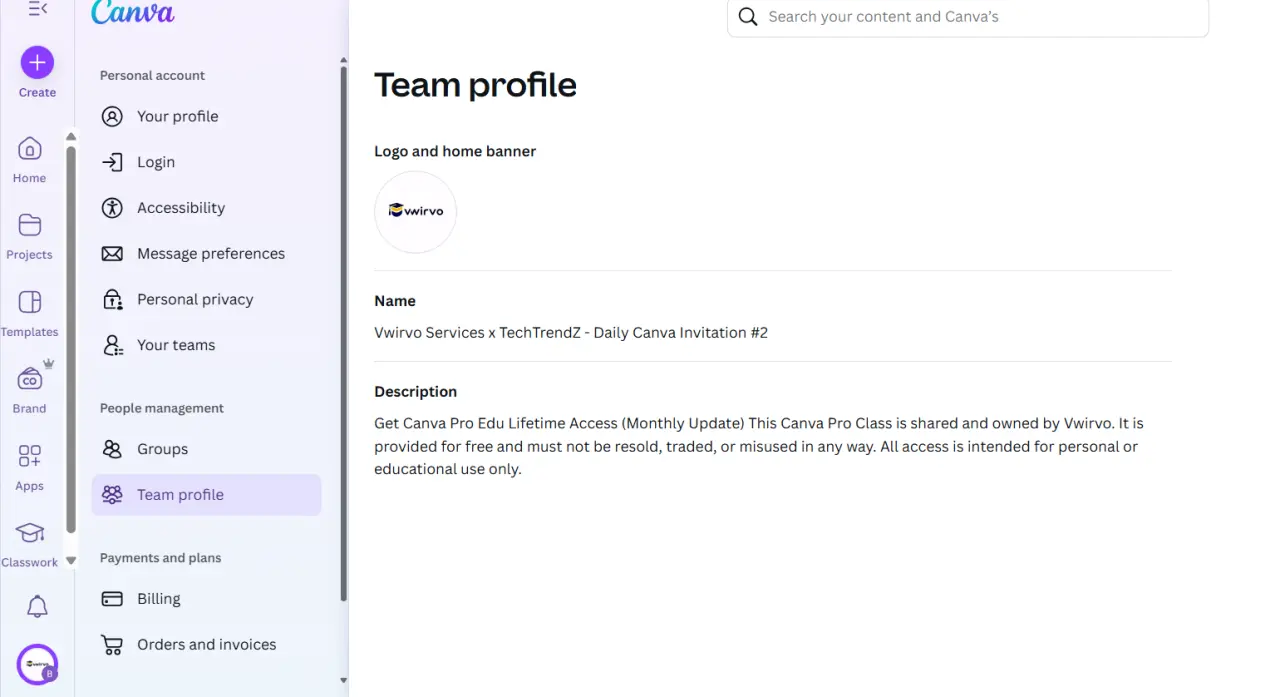Click the purple Create plus button

(x=37, y=63)
